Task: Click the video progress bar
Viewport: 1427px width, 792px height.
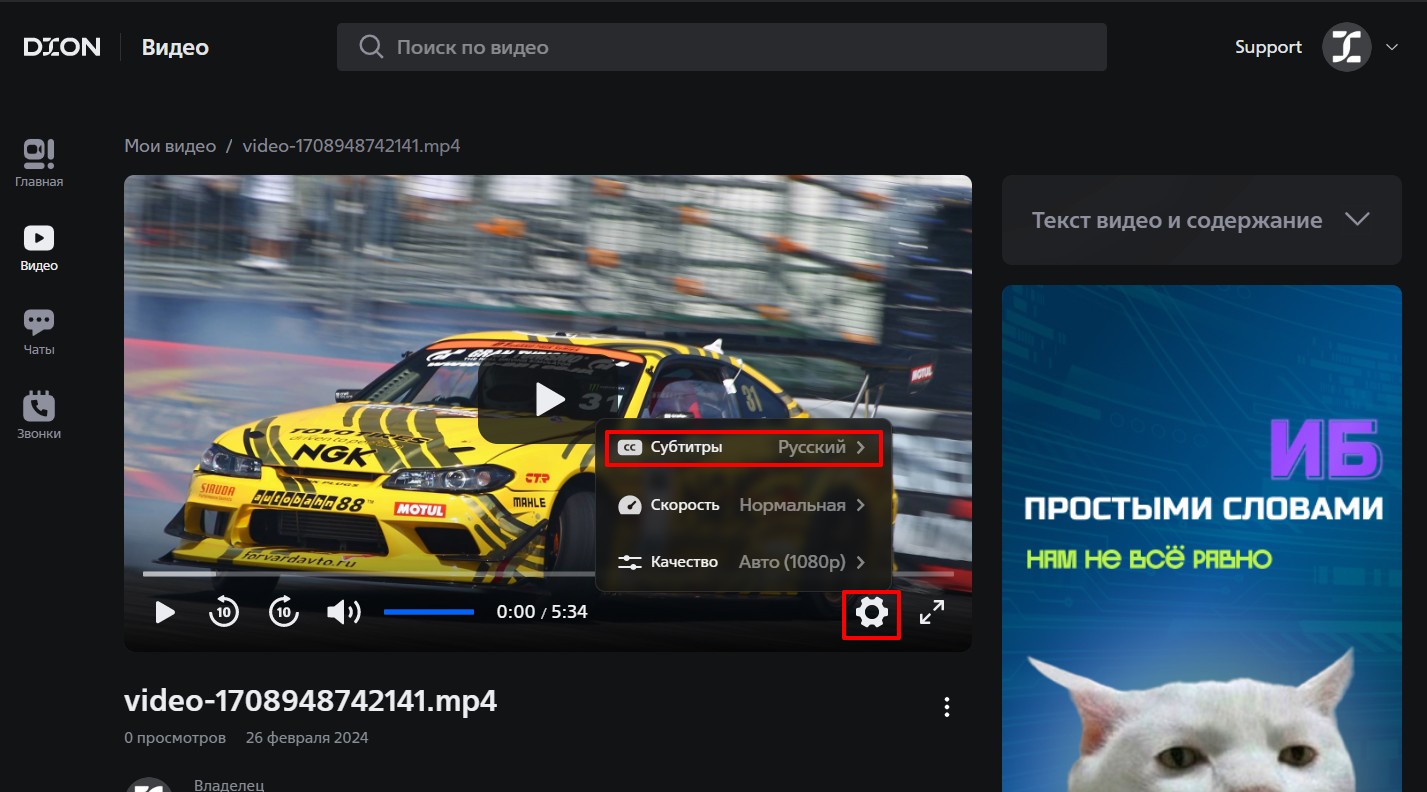Action: pyautogui.click(x=548, y=574)
